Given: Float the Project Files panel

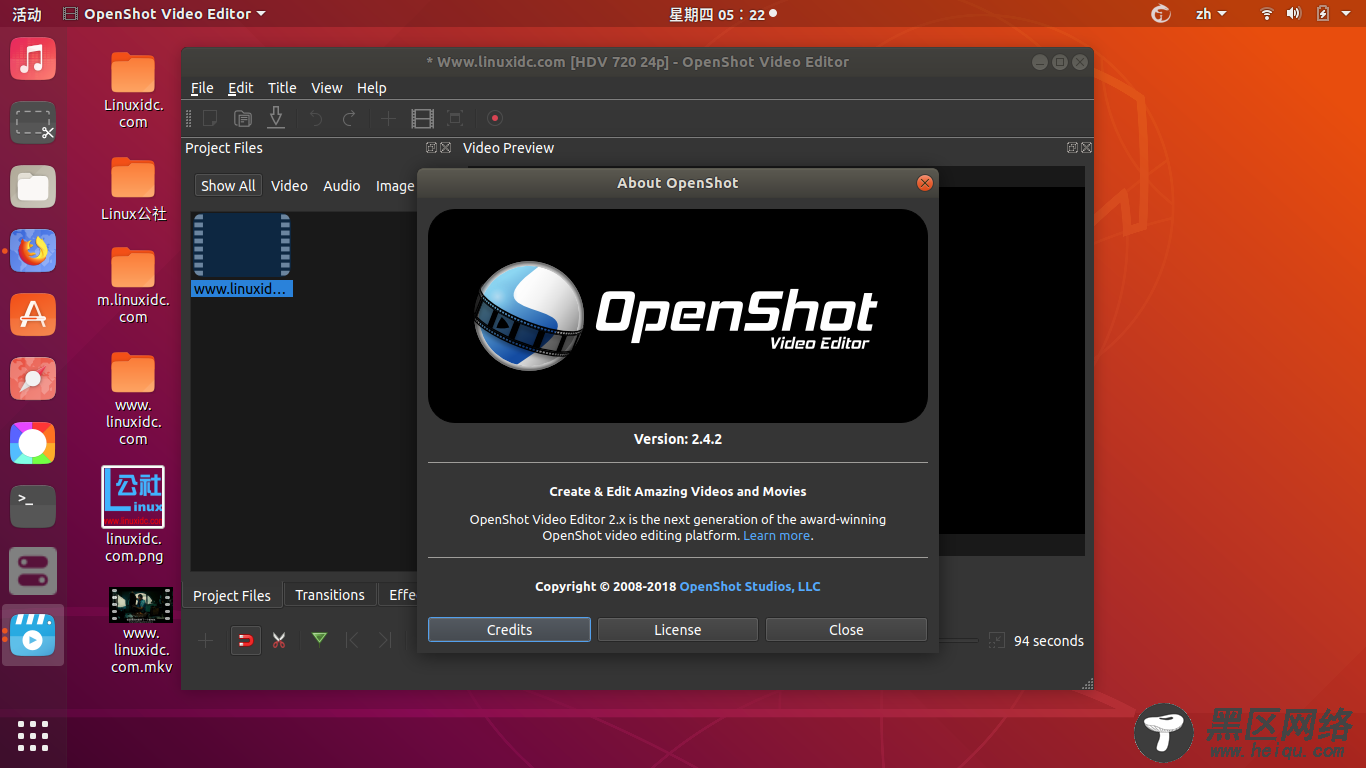Looking at the screenshot, I should pyautogui.click(x=431, y=147).
